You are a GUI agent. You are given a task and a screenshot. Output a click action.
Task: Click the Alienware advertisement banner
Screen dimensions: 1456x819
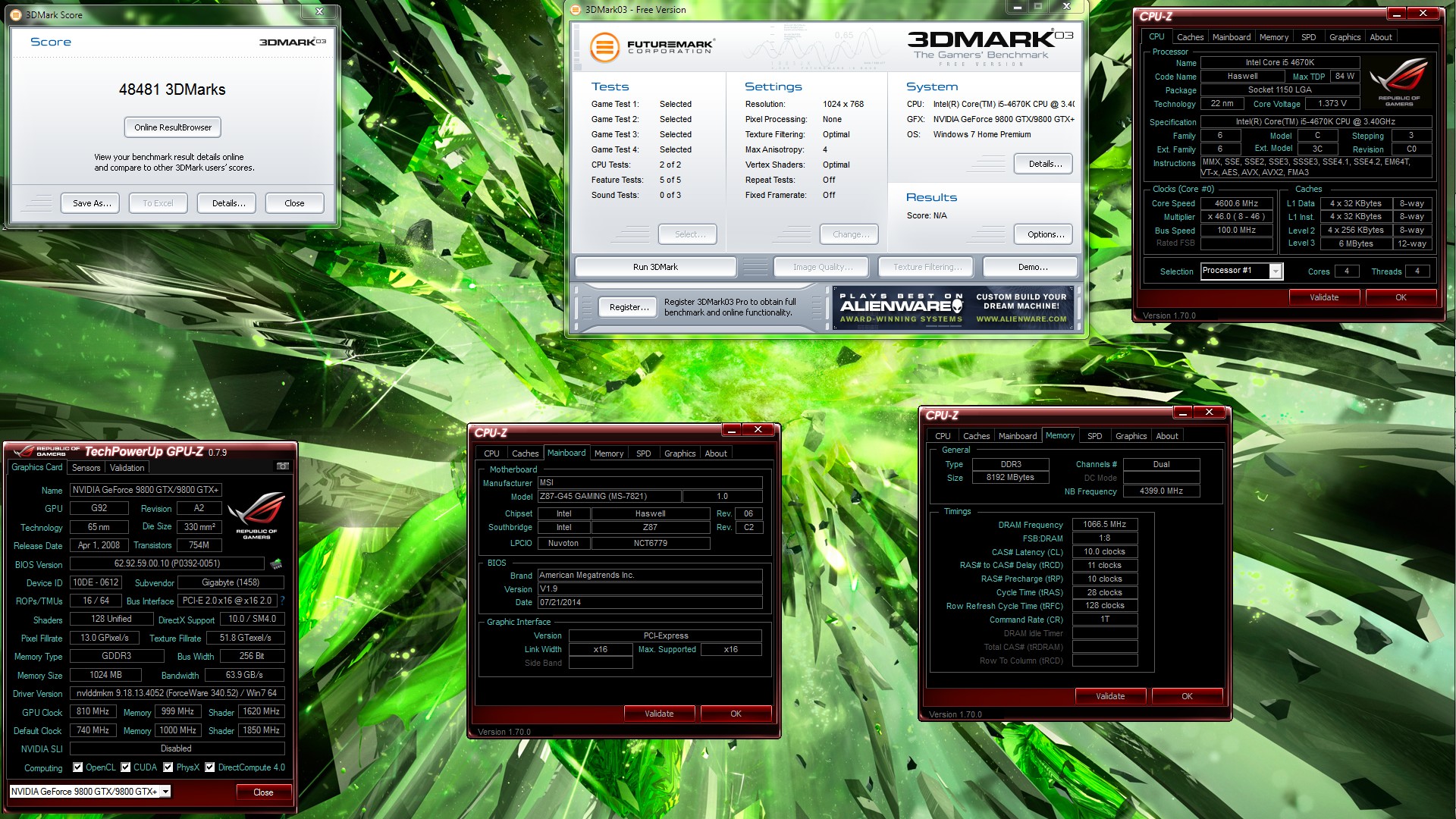click(x=953, y=309)
